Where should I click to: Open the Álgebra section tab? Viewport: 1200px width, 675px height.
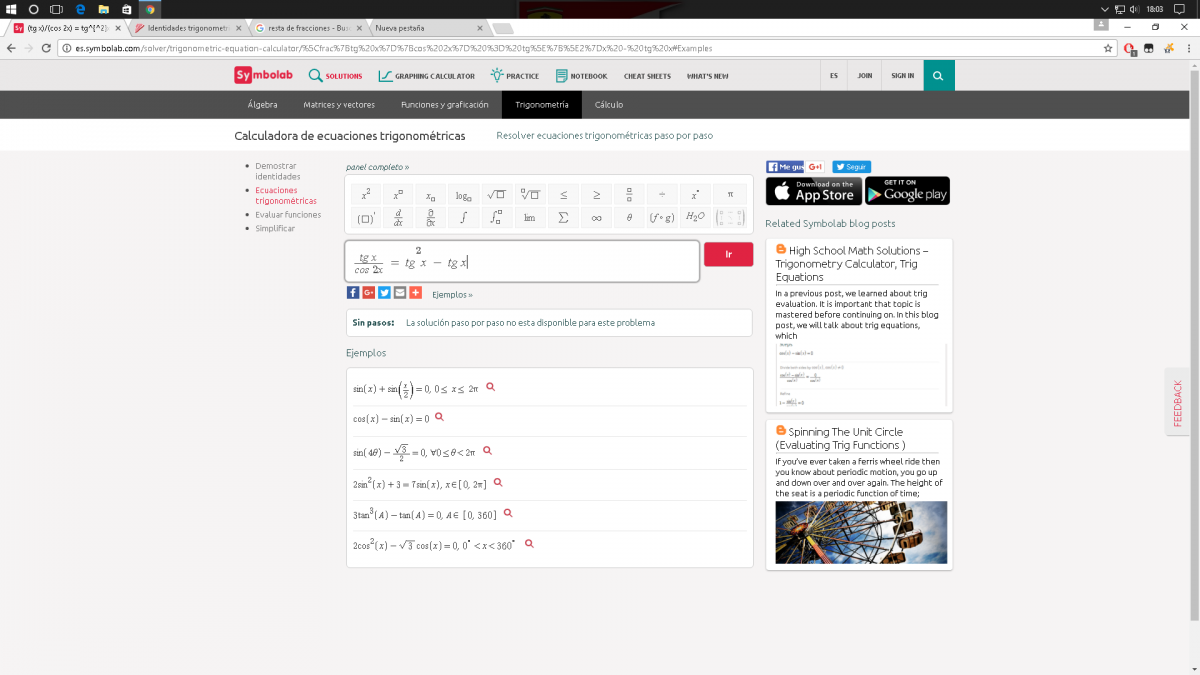tap(262, 105)
